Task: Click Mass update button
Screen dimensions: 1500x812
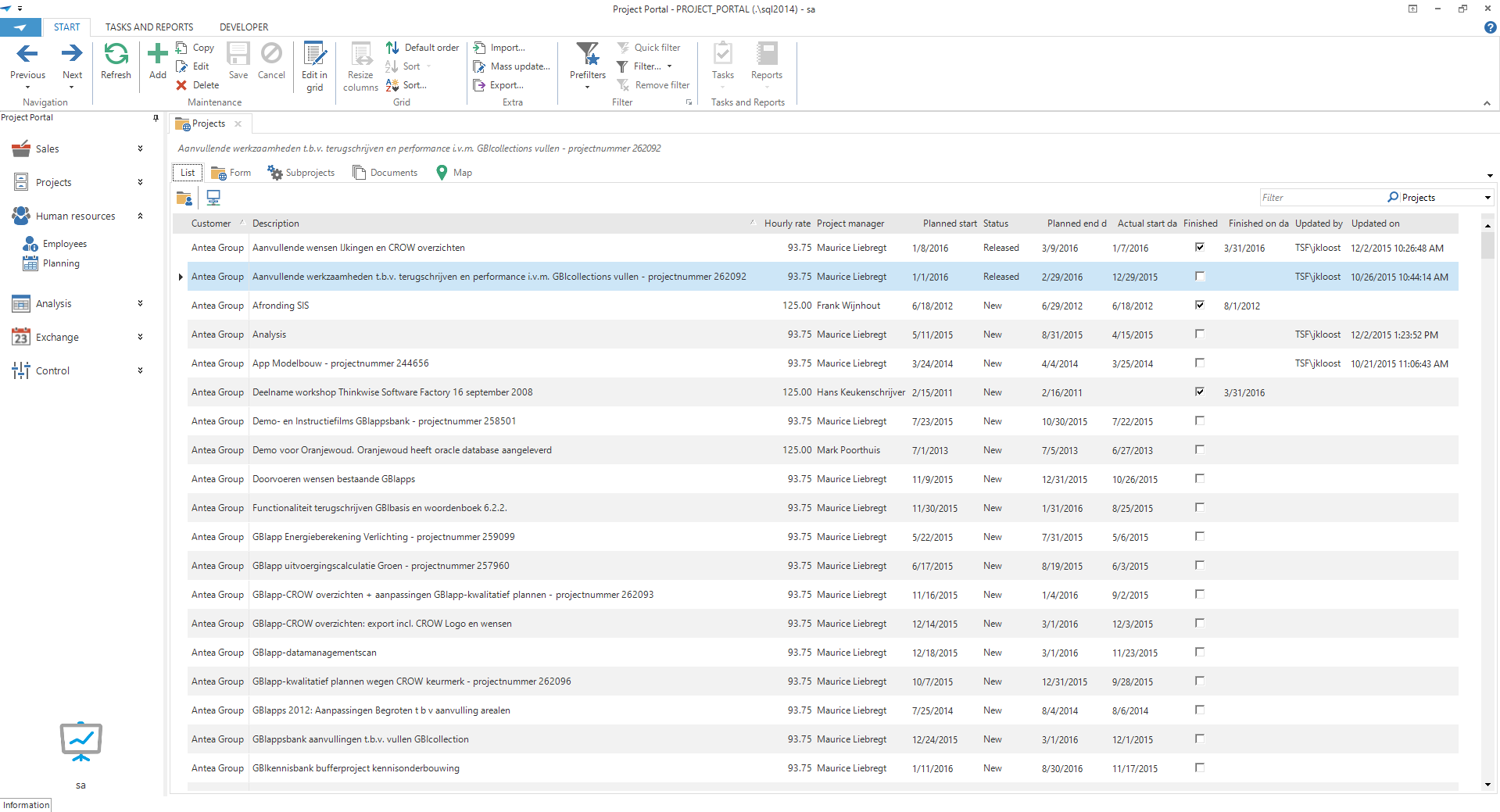Action: pos(512,66)
